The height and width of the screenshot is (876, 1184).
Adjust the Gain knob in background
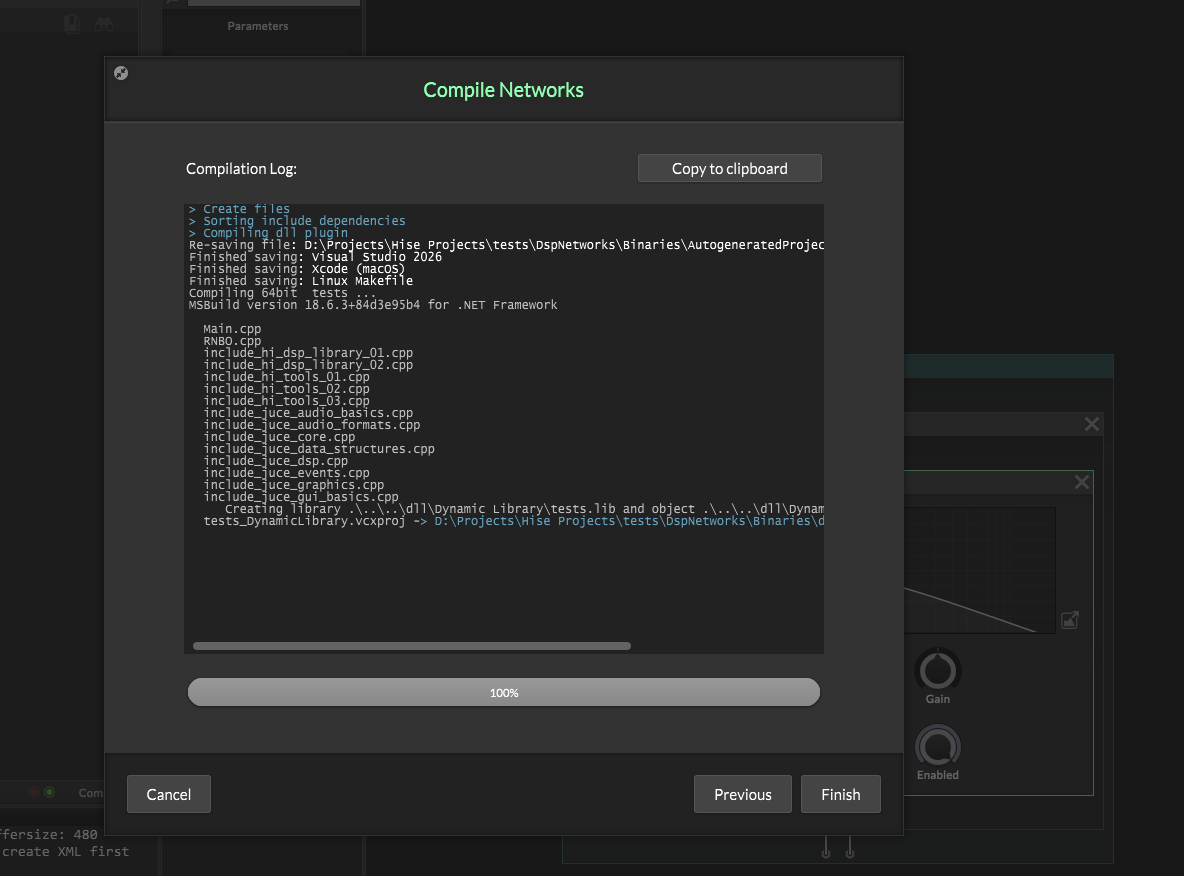click(x=938, y=670)
